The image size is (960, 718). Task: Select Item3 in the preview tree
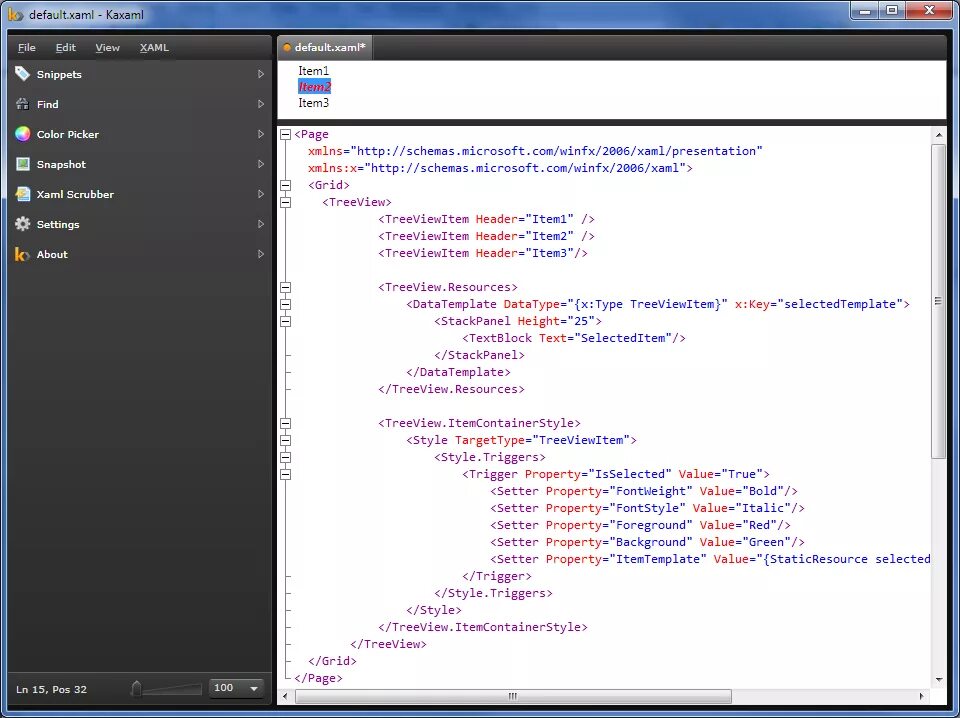click(313, 103)
